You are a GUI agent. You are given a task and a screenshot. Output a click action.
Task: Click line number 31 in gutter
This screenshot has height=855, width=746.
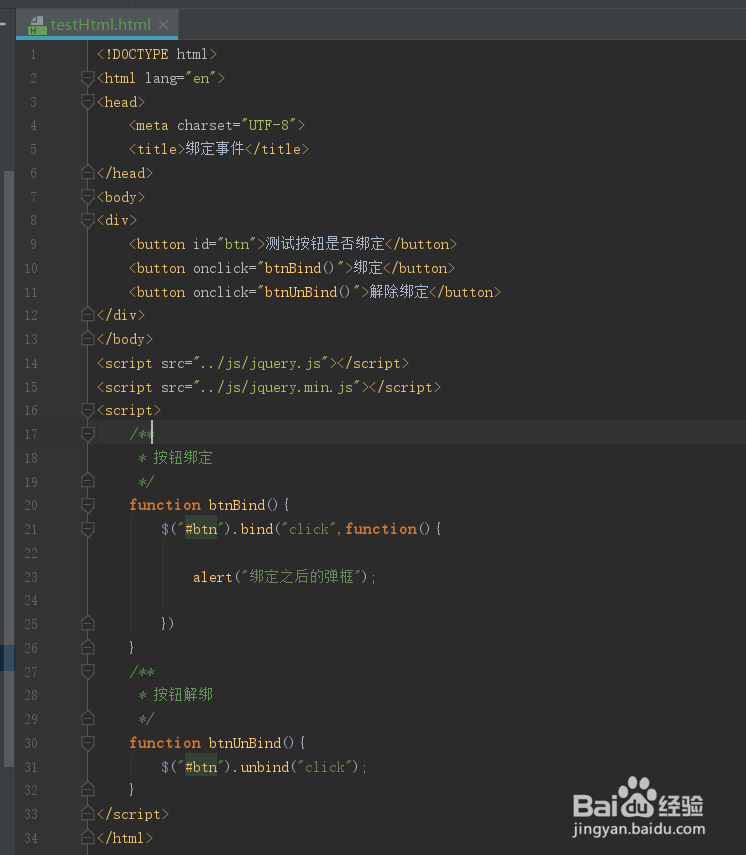pyautogui.click(x=31, y=767)
